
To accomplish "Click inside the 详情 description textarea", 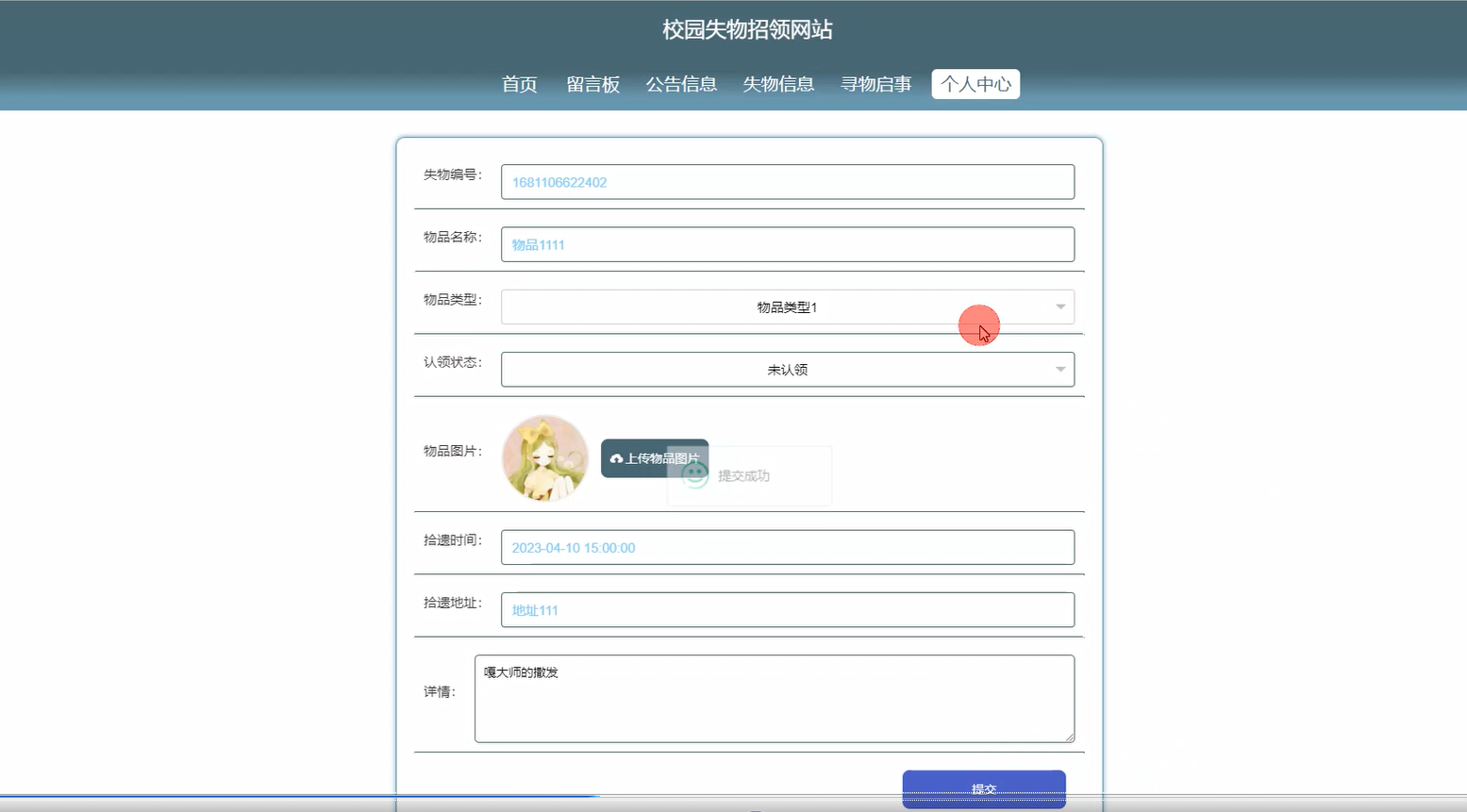I will point(774,698).
